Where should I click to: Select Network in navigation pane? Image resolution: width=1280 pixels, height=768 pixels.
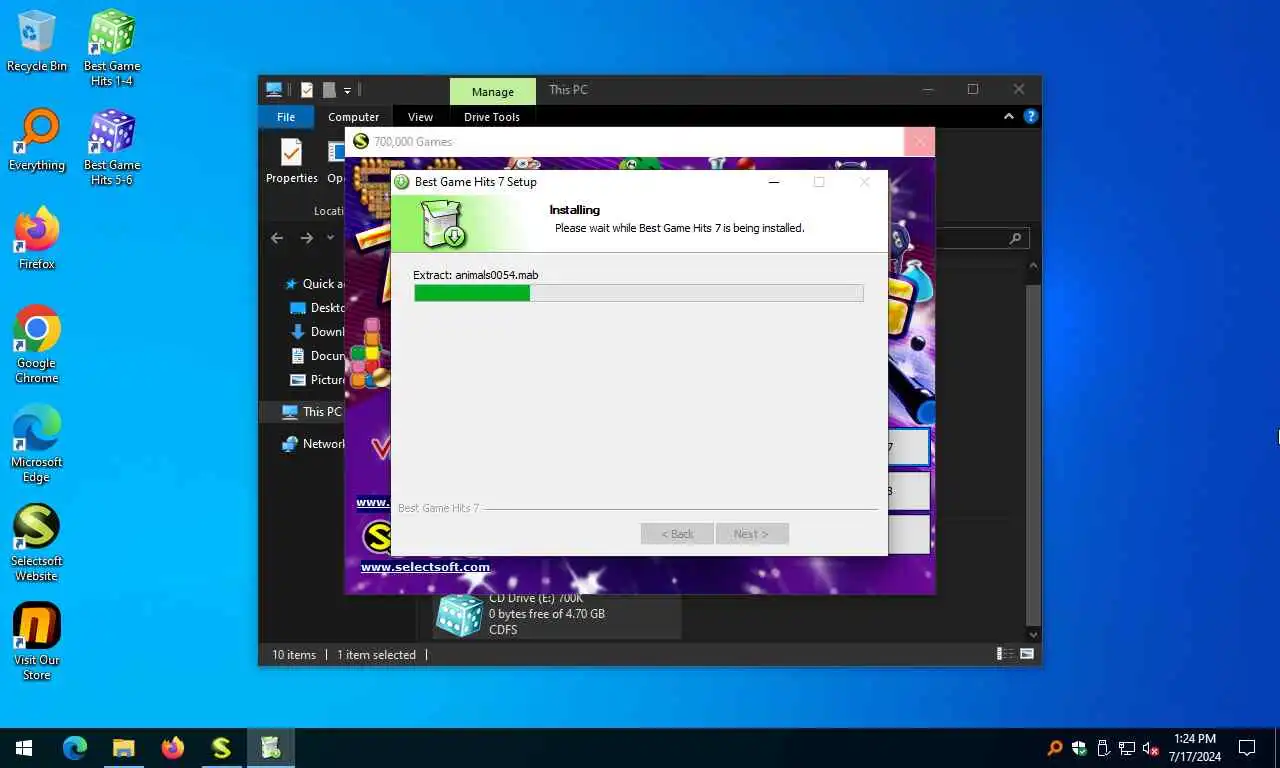point(313,443)
